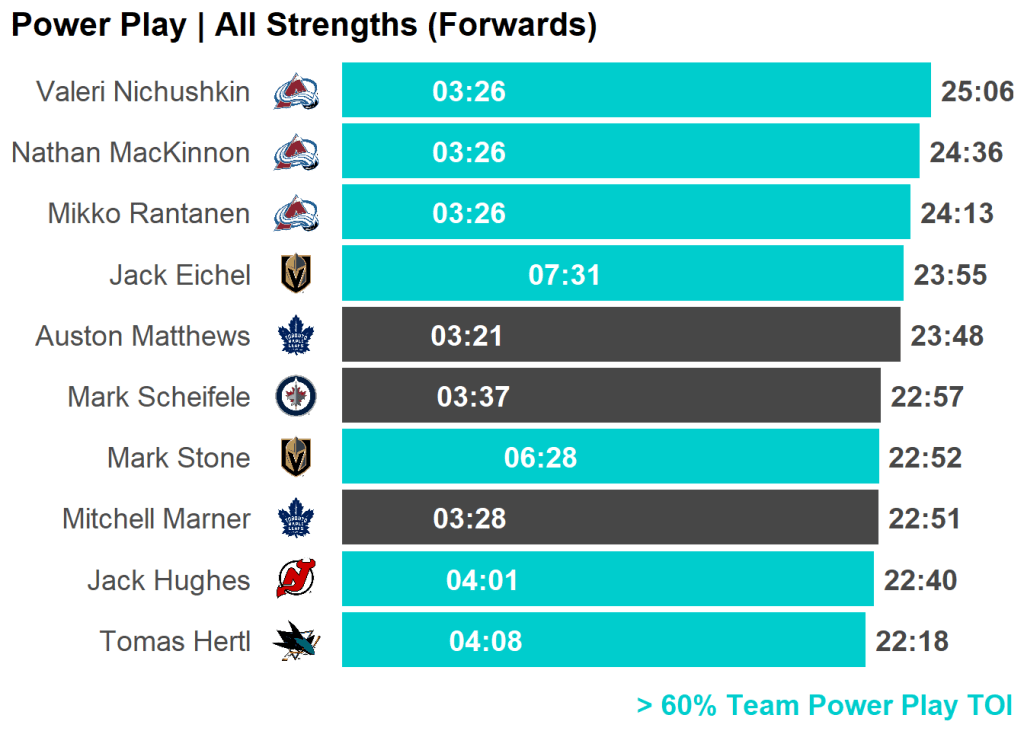Select the Jack Hughes name label
This screenshot has width=1024, height=731.
click(x=168, y=580)
